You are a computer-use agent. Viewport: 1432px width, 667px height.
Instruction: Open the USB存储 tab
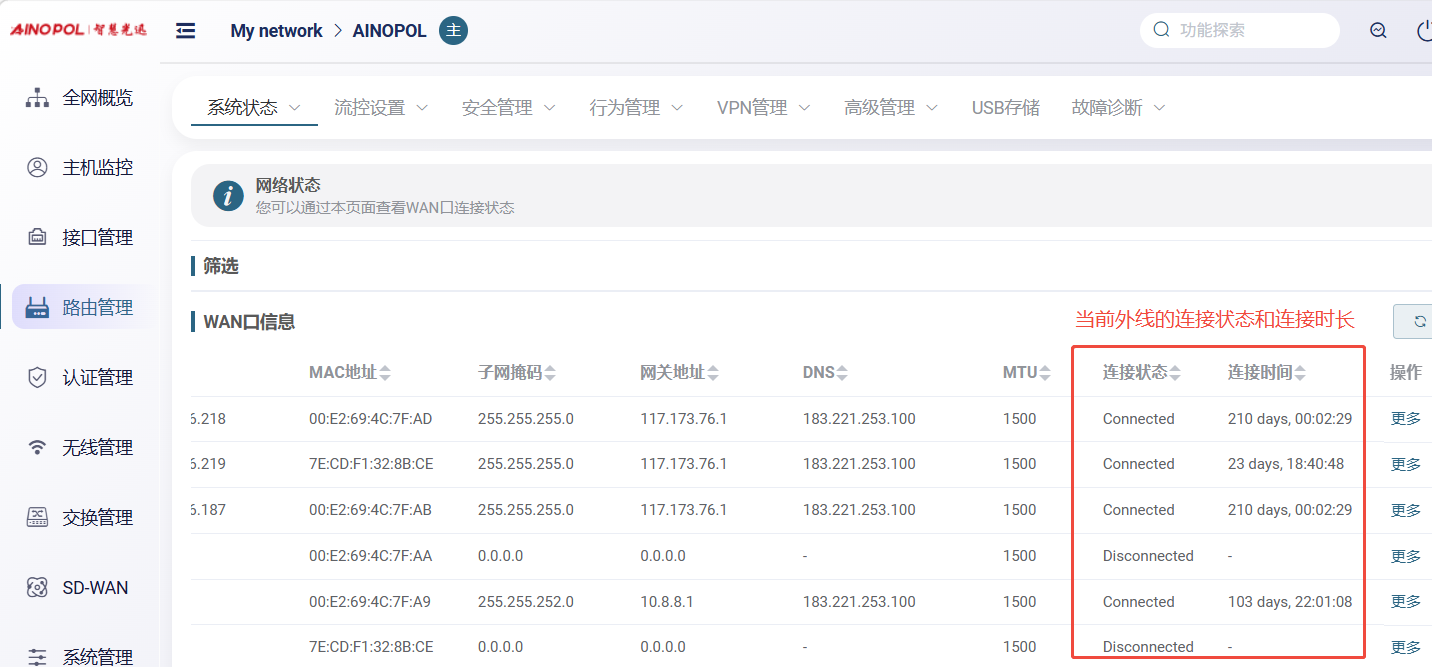1005,108
